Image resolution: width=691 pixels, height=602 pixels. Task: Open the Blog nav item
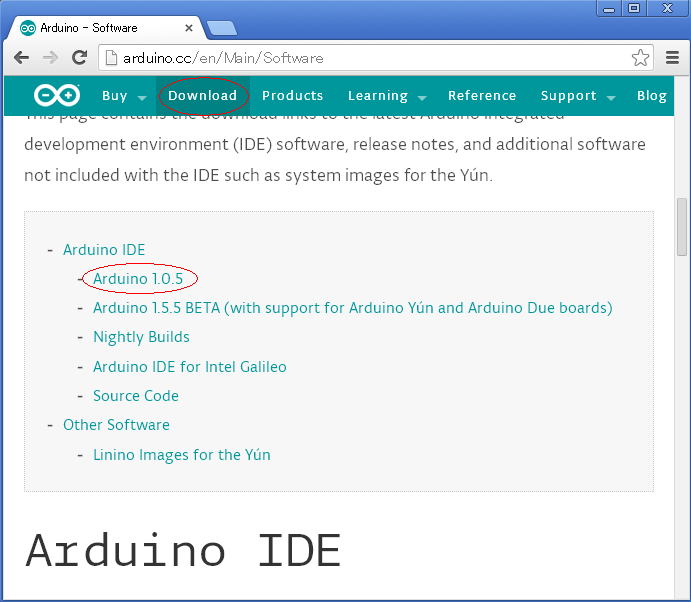point(652,96)
